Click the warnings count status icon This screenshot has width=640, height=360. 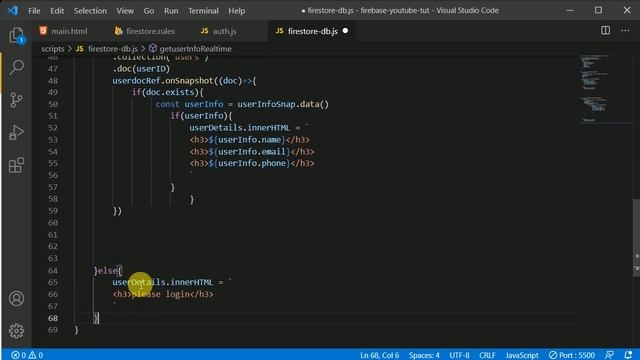point(36,355)
